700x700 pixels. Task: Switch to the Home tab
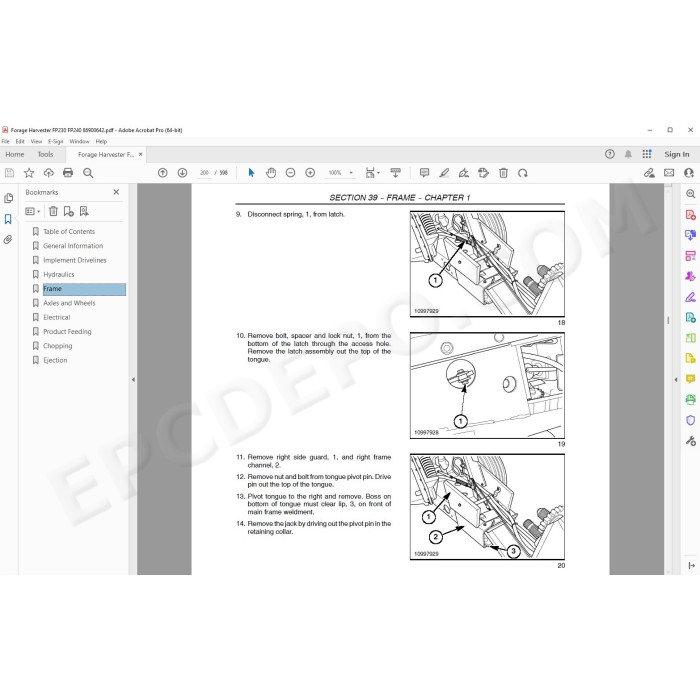tap(15, 154)
